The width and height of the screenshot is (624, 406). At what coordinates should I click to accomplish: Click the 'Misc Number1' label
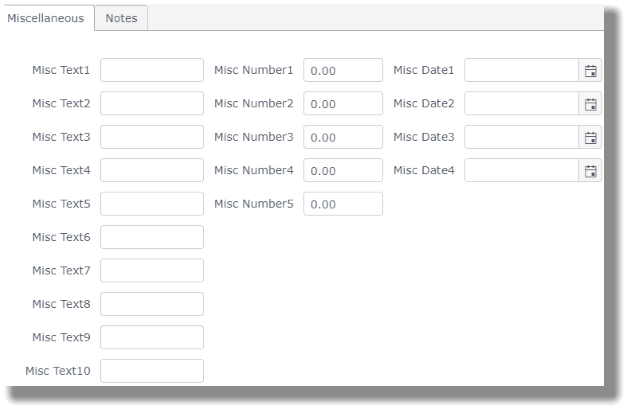254,70
